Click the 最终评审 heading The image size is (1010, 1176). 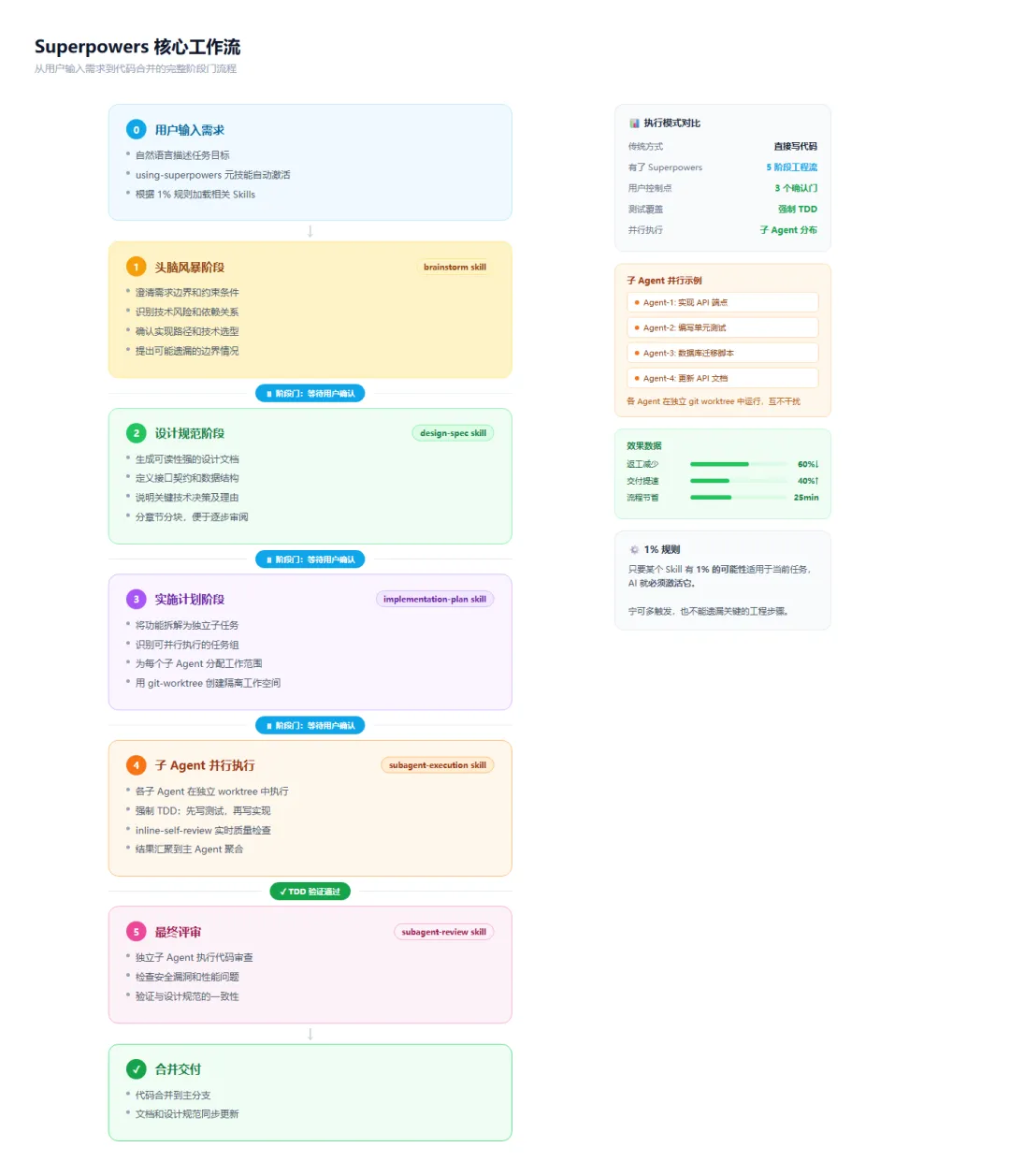[x=178, y=932]
